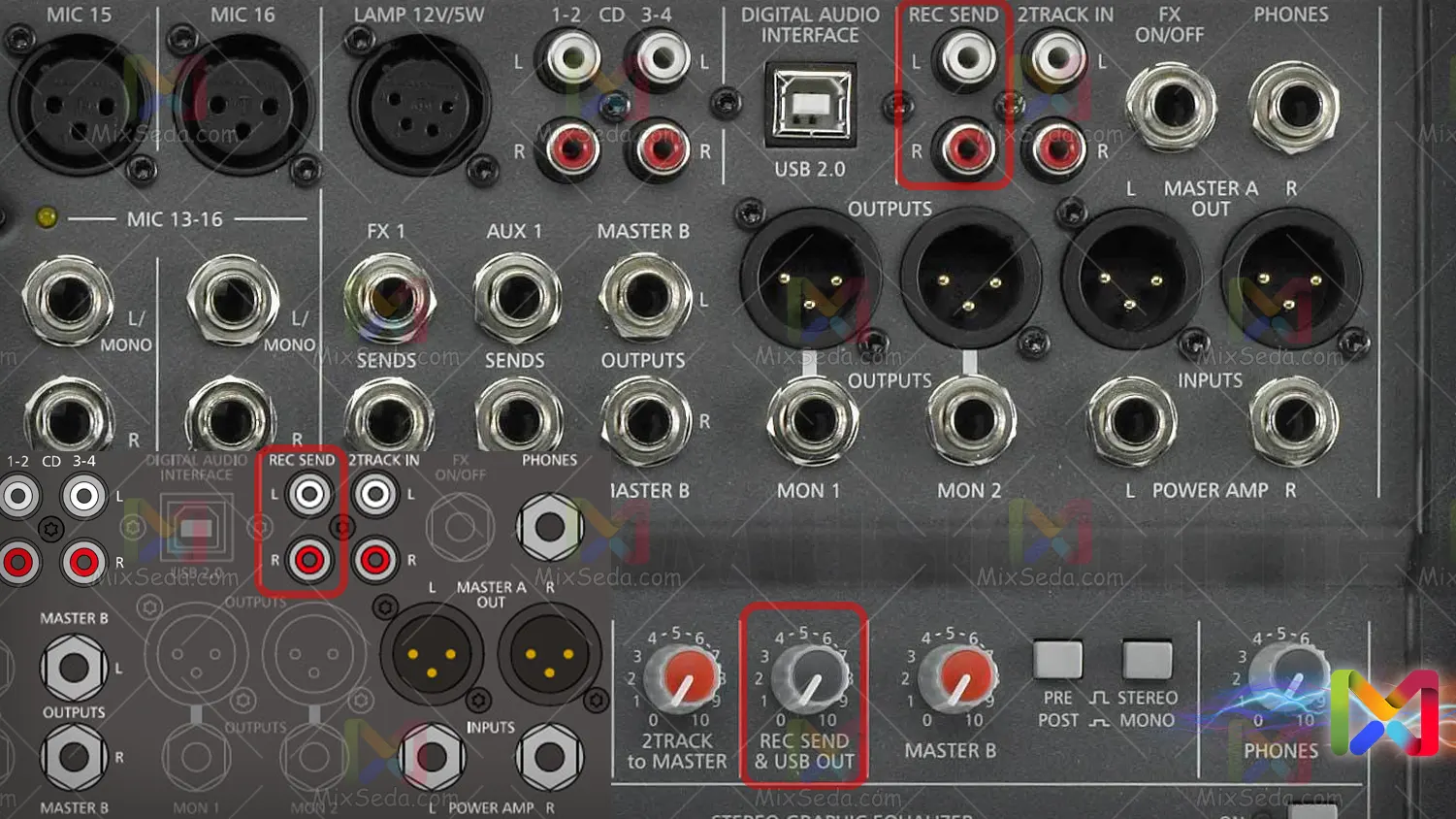Click the MixSeda logo in the corner
1456x819 pixels.
click(x=1384, y=711)
